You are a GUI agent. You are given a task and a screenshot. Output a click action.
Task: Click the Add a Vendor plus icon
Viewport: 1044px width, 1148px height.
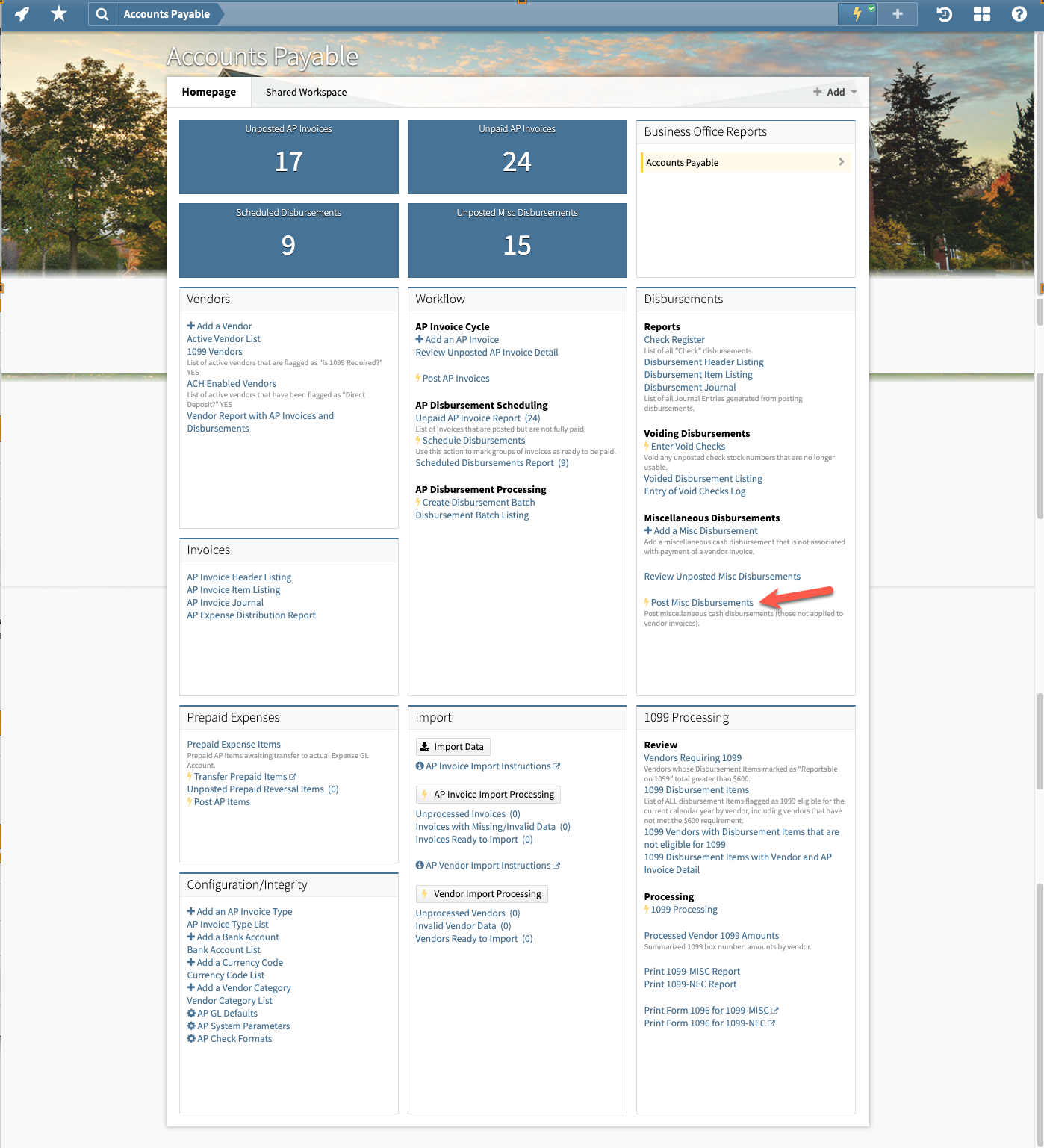point(190,326)
